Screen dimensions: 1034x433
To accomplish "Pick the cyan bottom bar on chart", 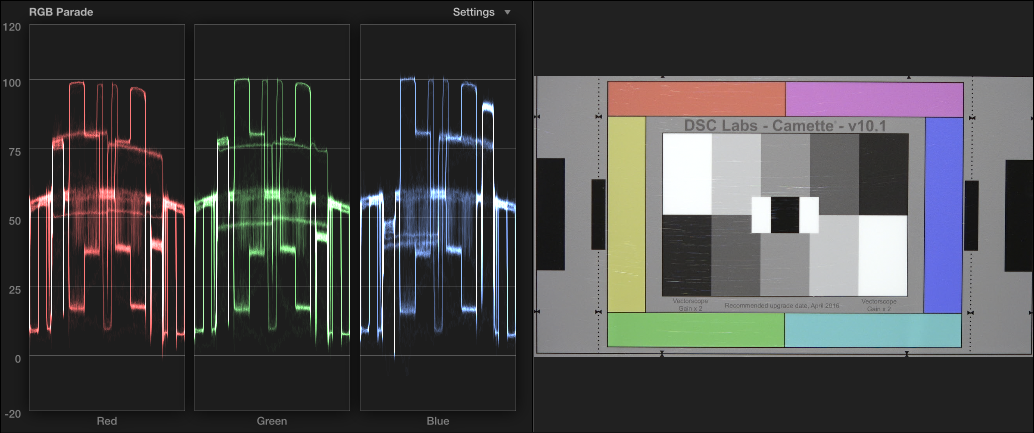I will point(872,330).
